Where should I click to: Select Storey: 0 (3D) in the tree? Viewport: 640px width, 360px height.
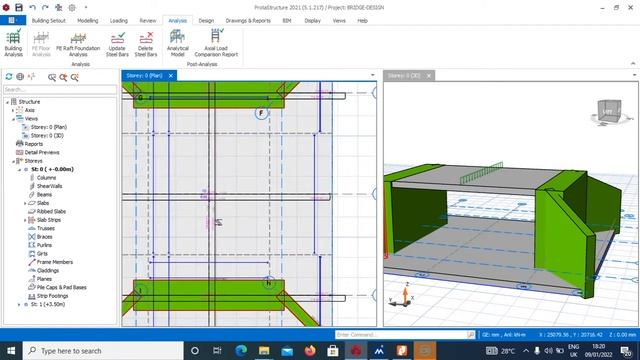[47, 136]
